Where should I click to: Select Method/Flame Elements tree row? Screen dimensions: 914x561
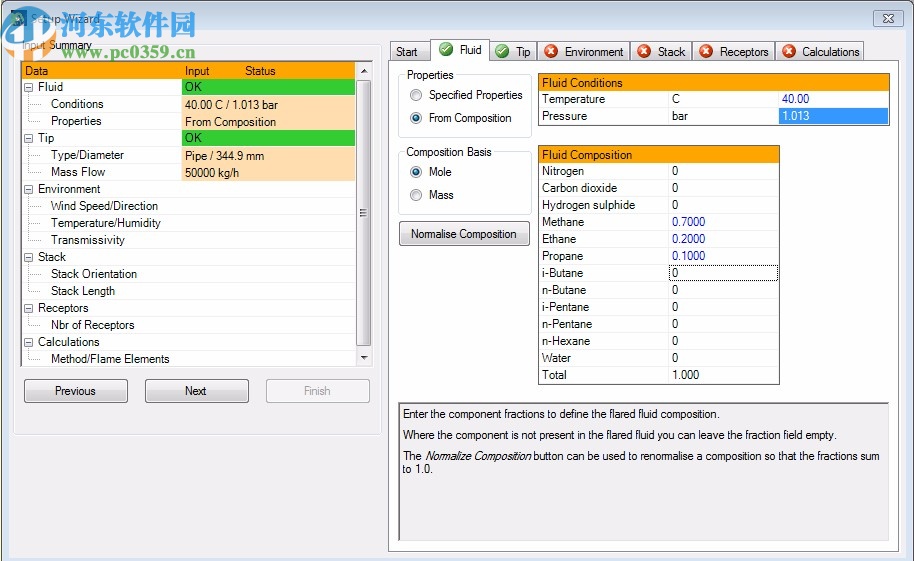tap(188, 359)
